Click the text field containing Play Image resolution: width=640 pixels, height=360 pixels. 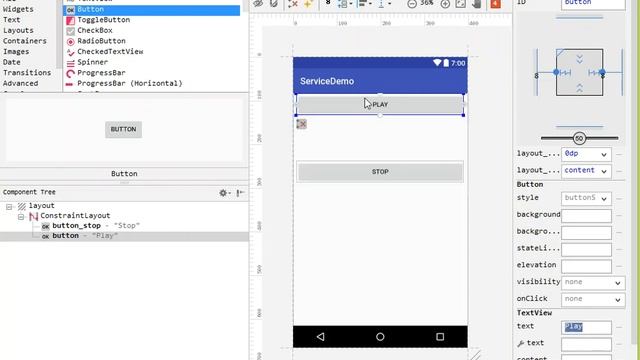[x=586, y=327]
